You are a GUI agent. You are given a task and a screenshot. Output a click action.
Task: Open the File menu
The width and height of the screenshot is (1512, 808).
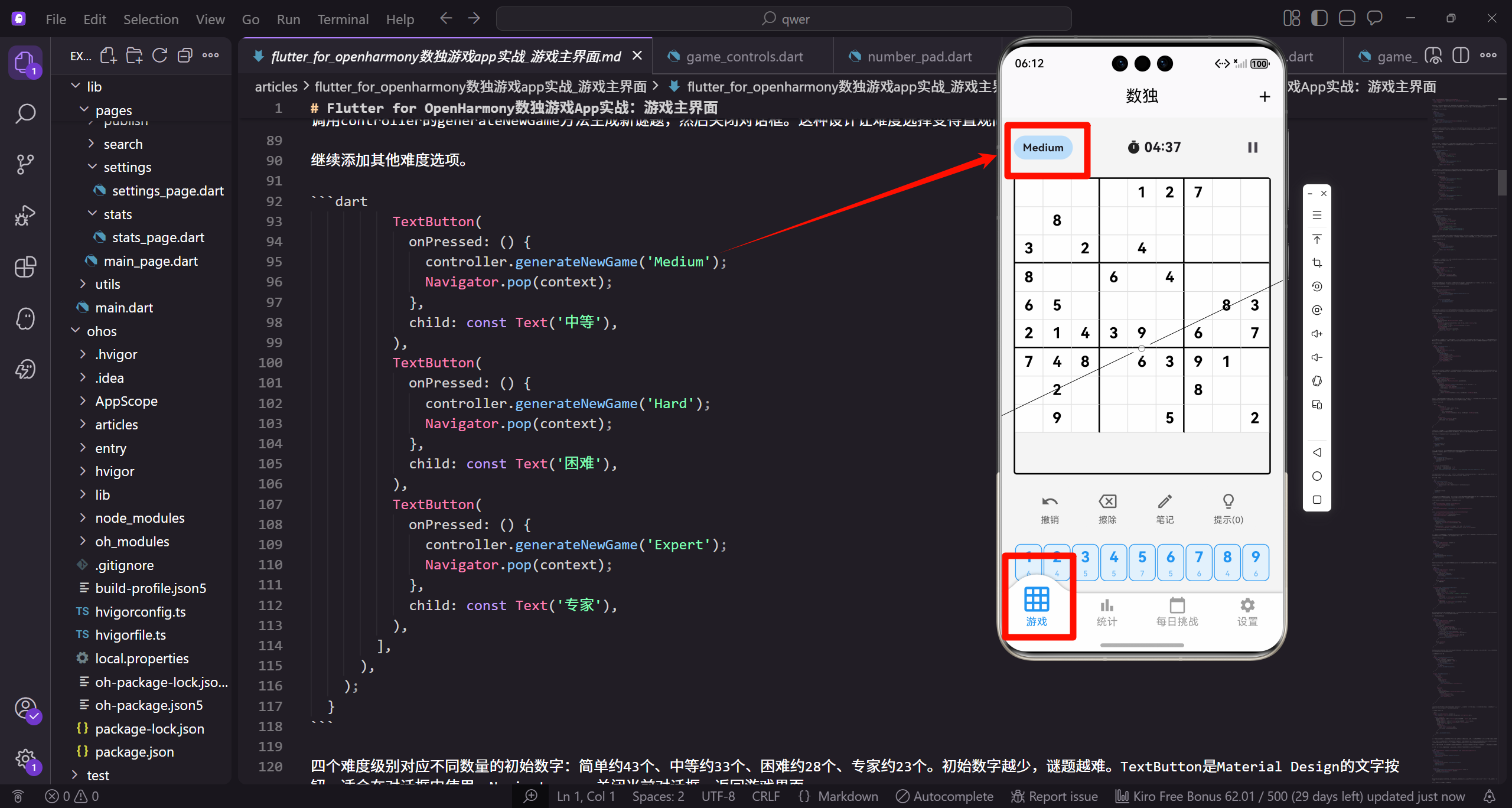click(56, 19)
